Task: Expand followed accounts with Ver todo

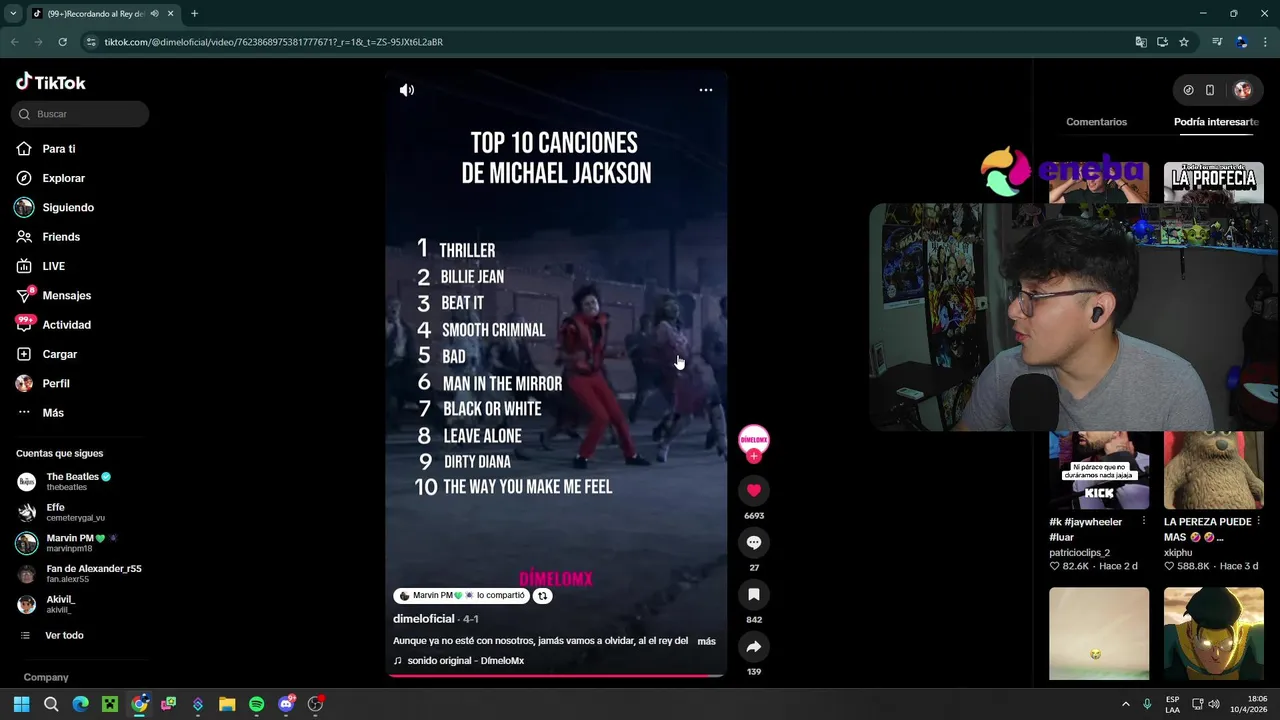Action: click(64, 636)
